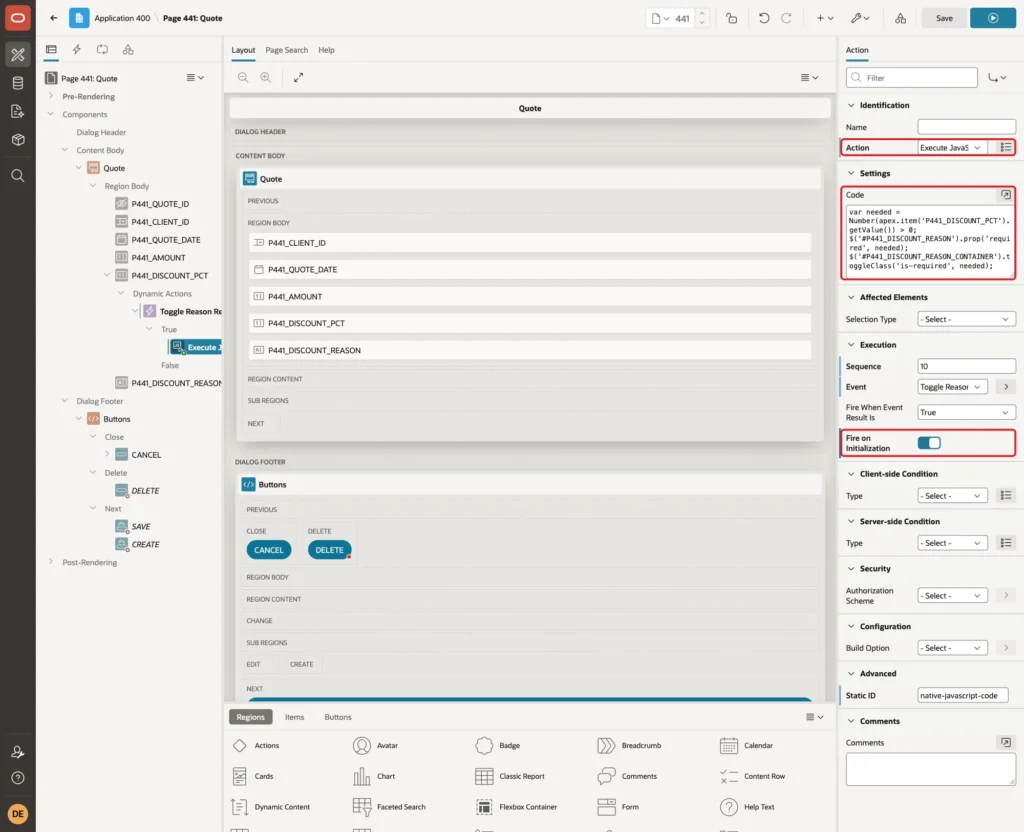Open the Selection Type dropdown
Screen dimensions: 1024x832
[x=967, y=319]
